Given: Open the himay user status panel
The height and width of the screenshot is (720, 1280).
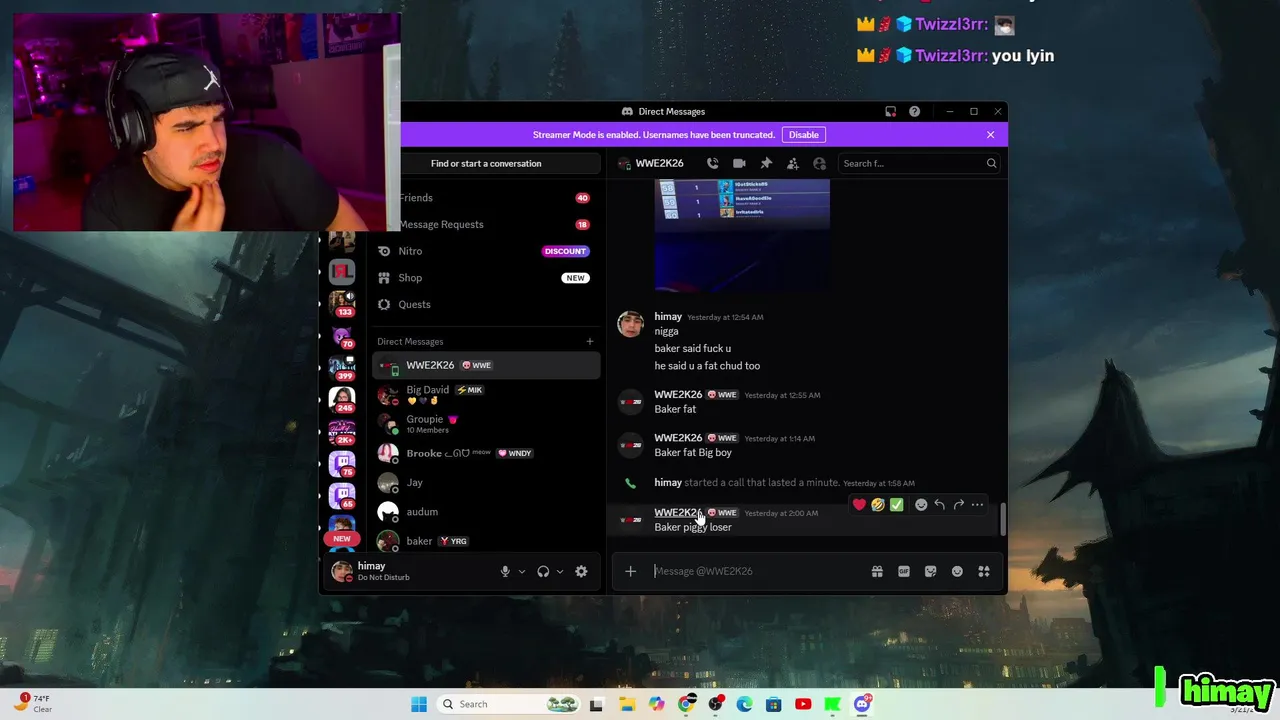Looking at the screenshot, I should pos(410,571).
